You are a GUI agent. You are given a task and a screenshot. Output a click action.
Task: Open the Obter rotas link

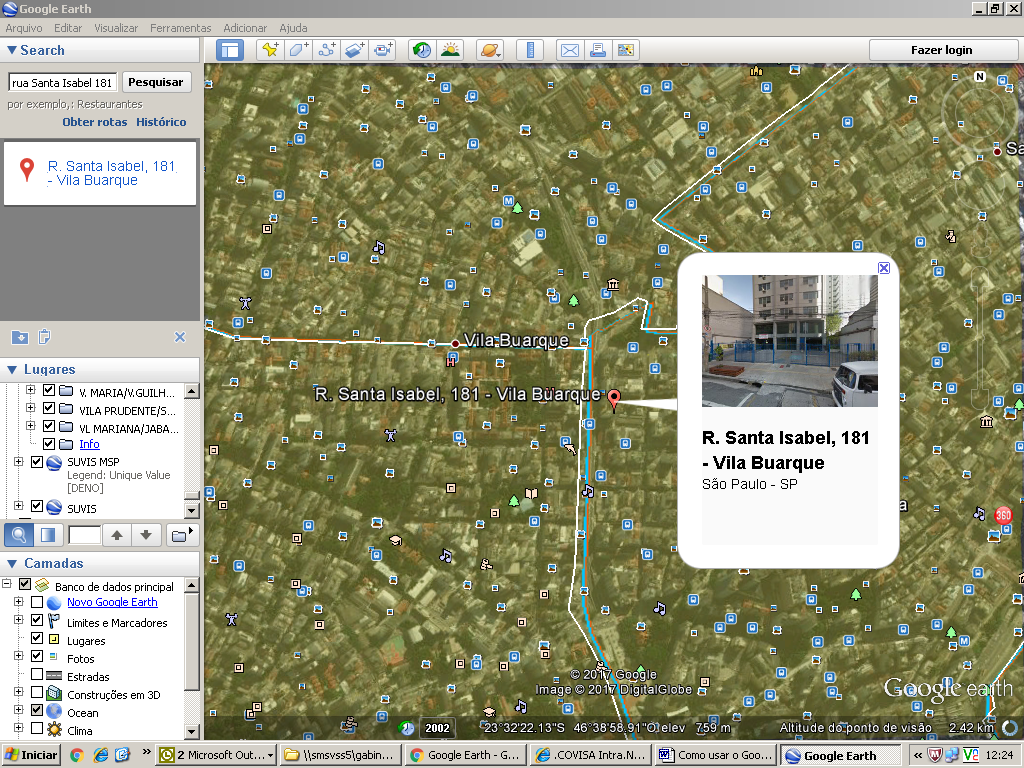pyautogui.click(x=95, y=122)
